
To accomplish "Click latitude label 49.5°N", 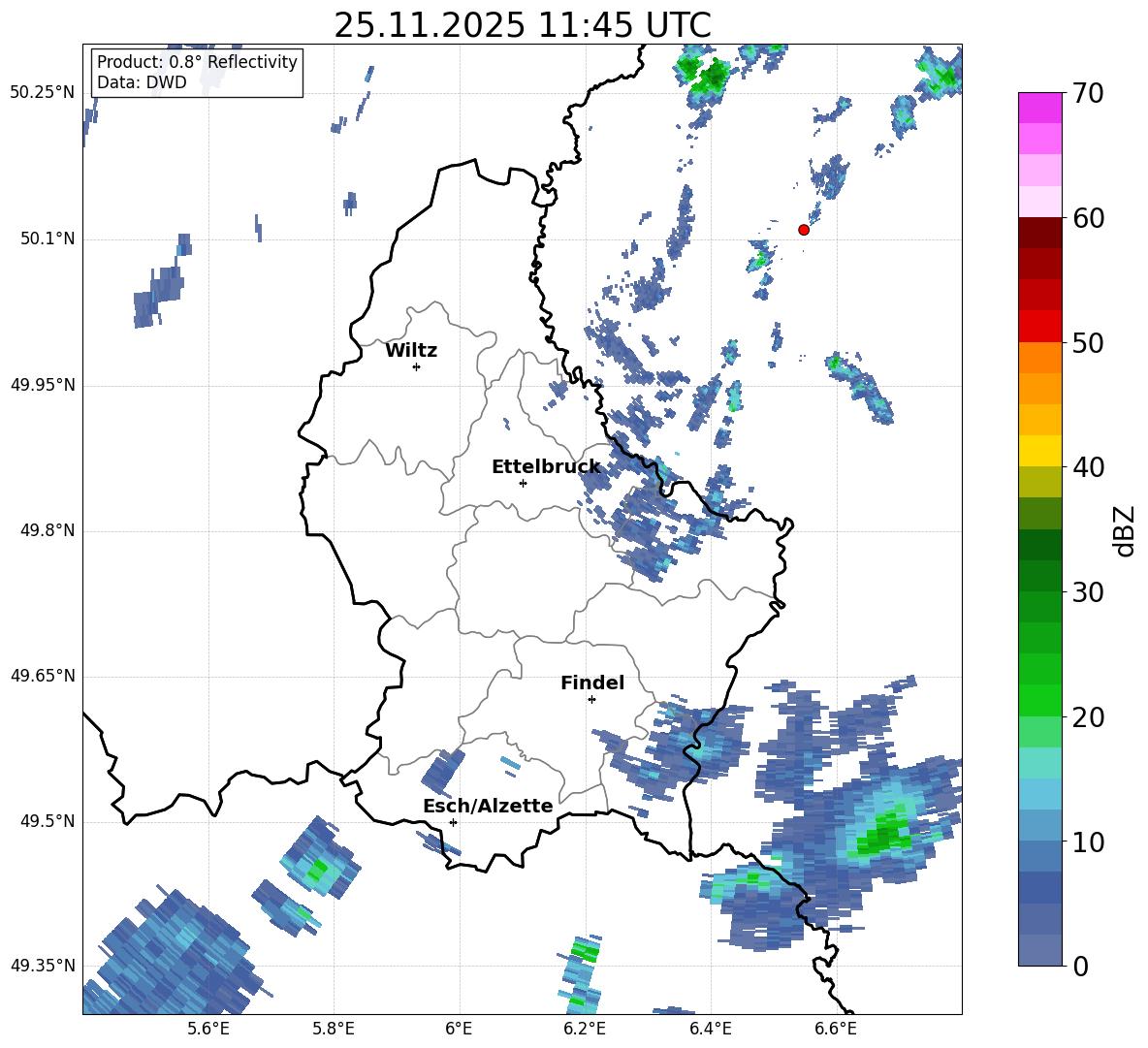I will click(48, 821).
